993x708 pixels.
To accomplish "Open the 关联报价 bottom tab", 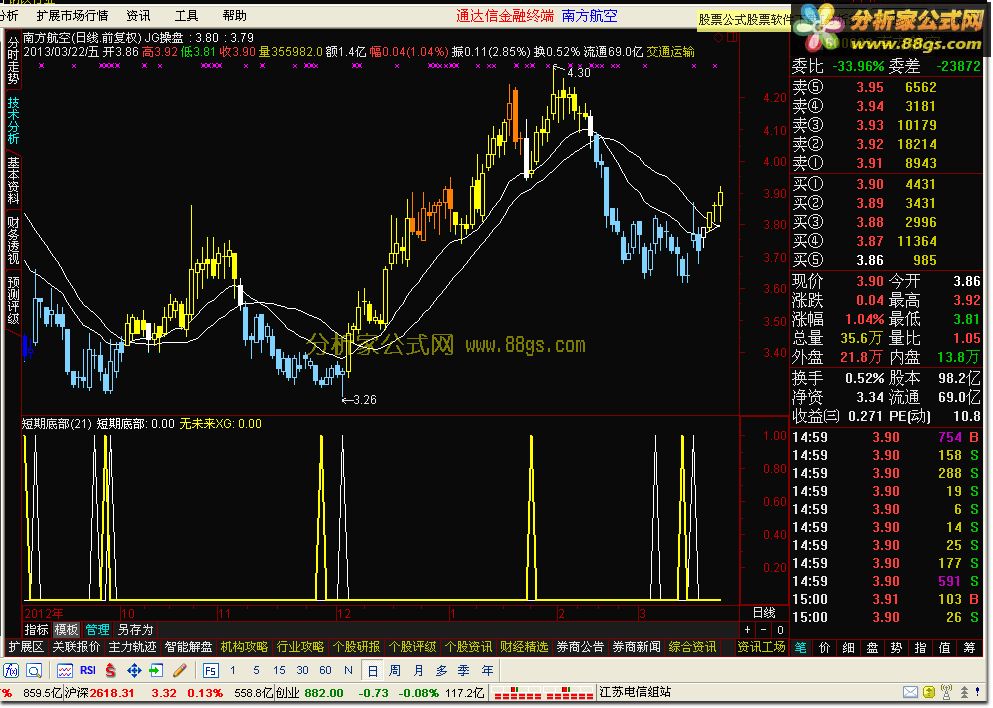I will [x=76, y=647].
